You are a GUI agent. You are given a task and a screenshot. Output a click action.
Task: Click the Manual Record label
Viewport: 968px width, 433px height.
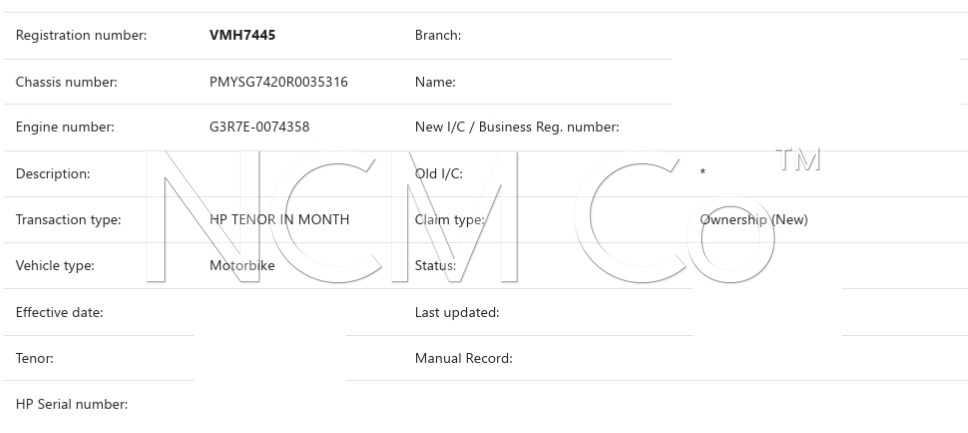463,358
